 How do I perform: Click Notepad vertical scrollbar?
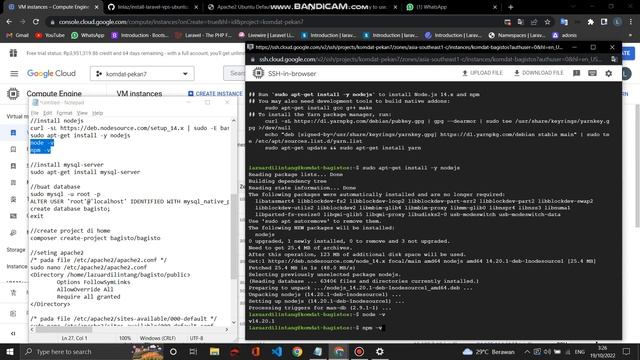tap(234, 237)
